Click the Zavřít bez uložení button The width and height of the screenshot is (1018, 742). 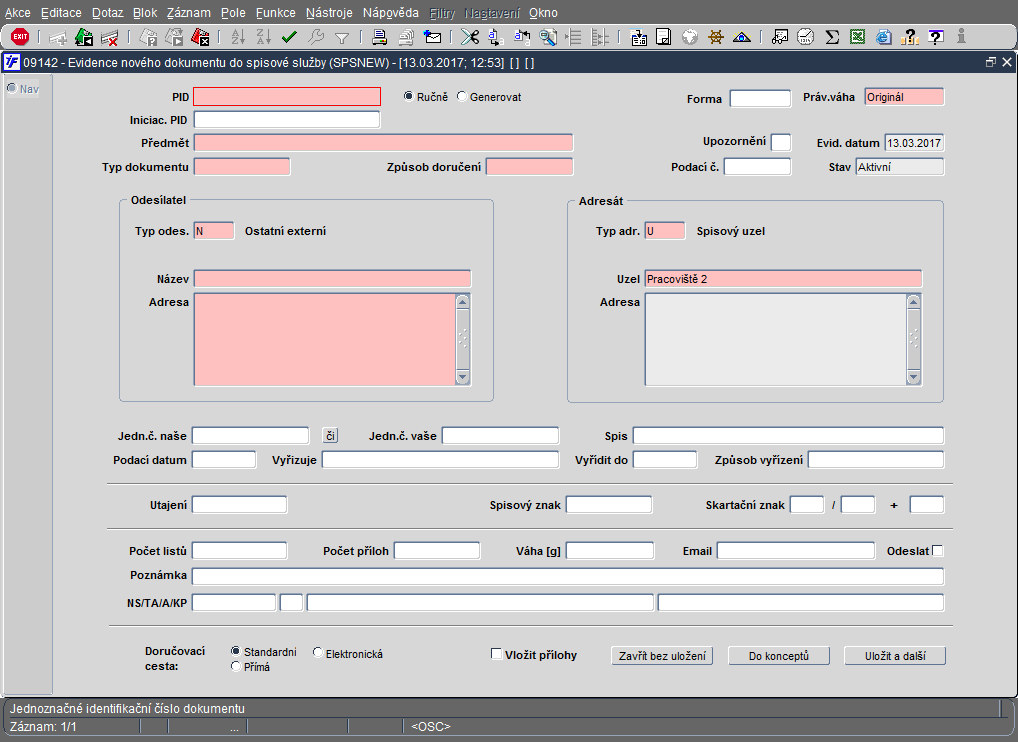click(x=662, y=656)
